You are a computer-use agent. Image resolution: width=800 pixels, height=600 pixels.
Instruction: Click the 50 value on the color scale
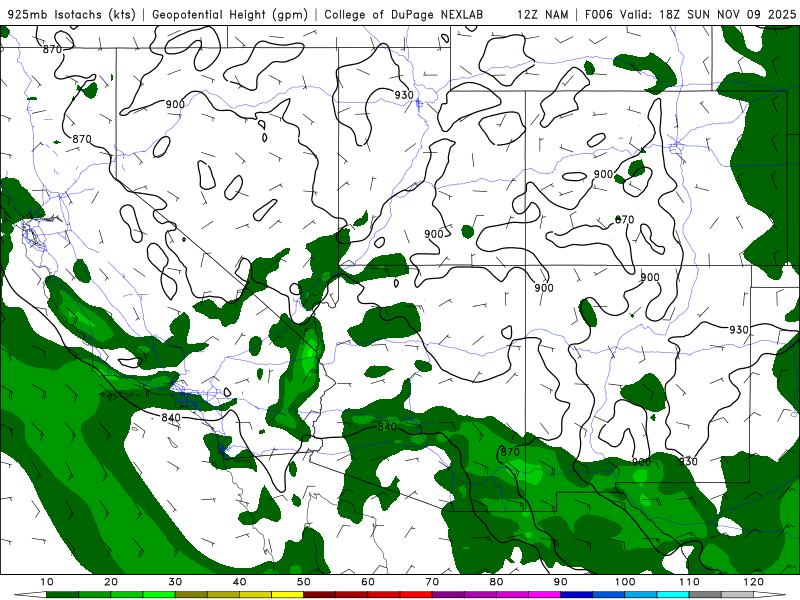tap(304, 582)
